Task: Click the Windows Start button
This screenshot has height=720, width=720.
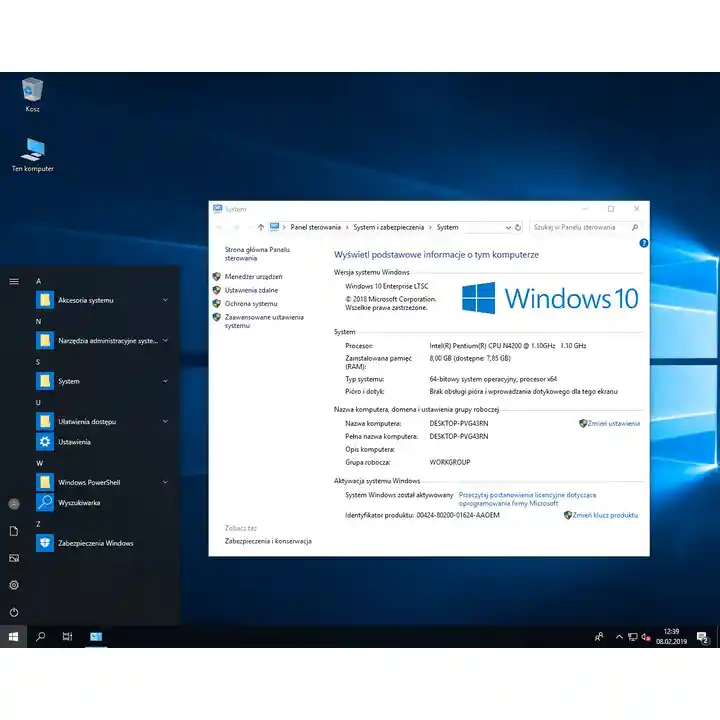Action: click(13, 636)
